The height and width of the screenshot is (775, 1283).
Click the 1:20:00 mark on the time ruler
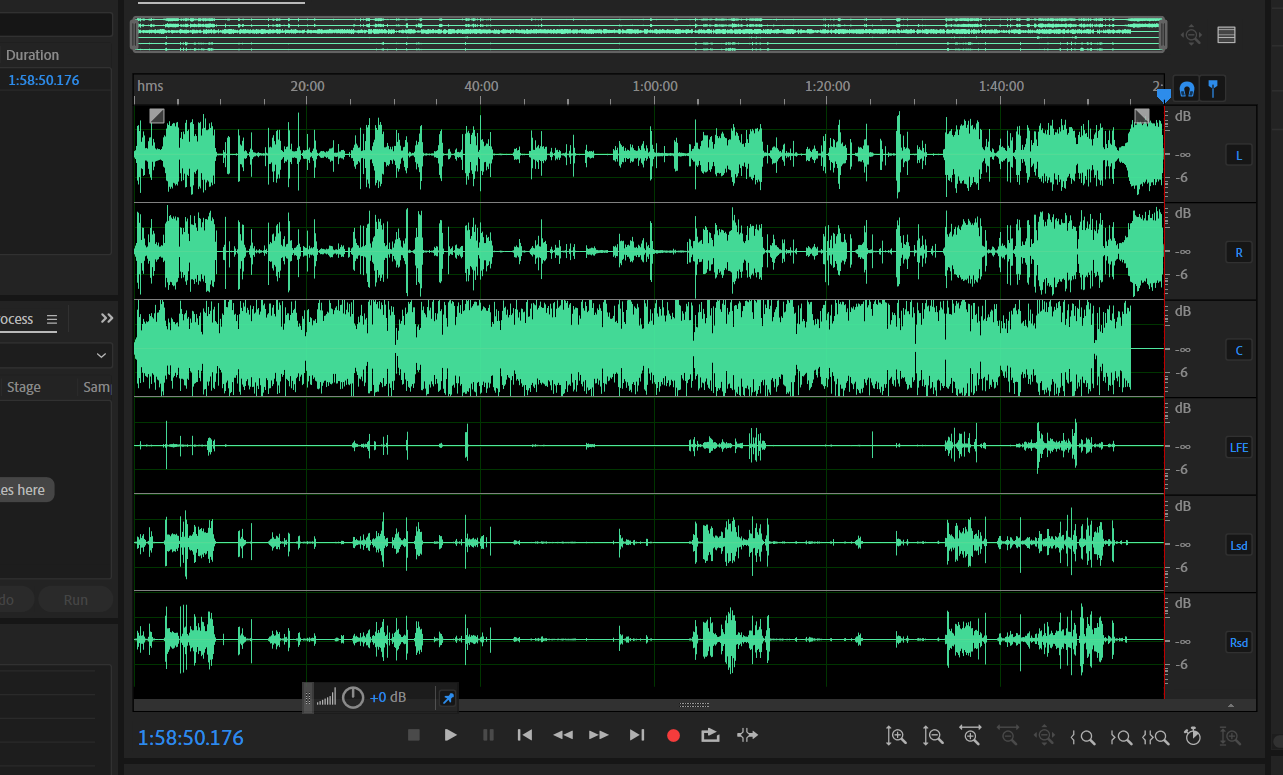pos(828,86)
